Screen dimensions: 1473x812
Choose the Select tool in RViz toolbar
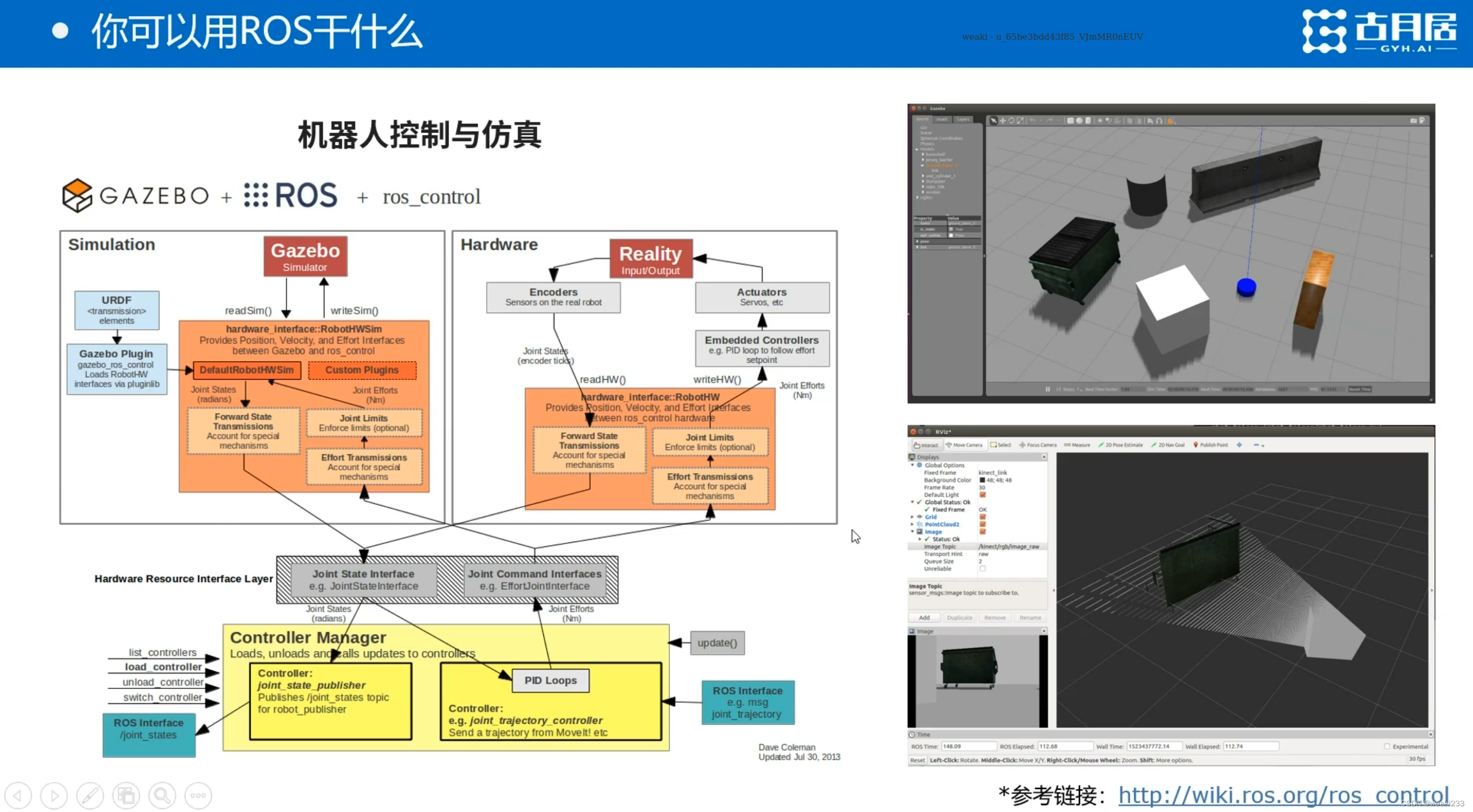click(x=1001, y=445)
